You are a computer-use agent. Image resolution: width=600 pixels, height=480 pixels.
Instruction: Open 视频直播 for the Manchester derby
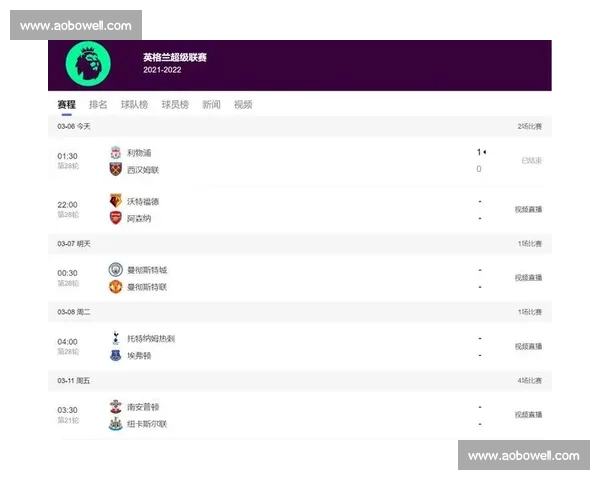coord(528,278)
